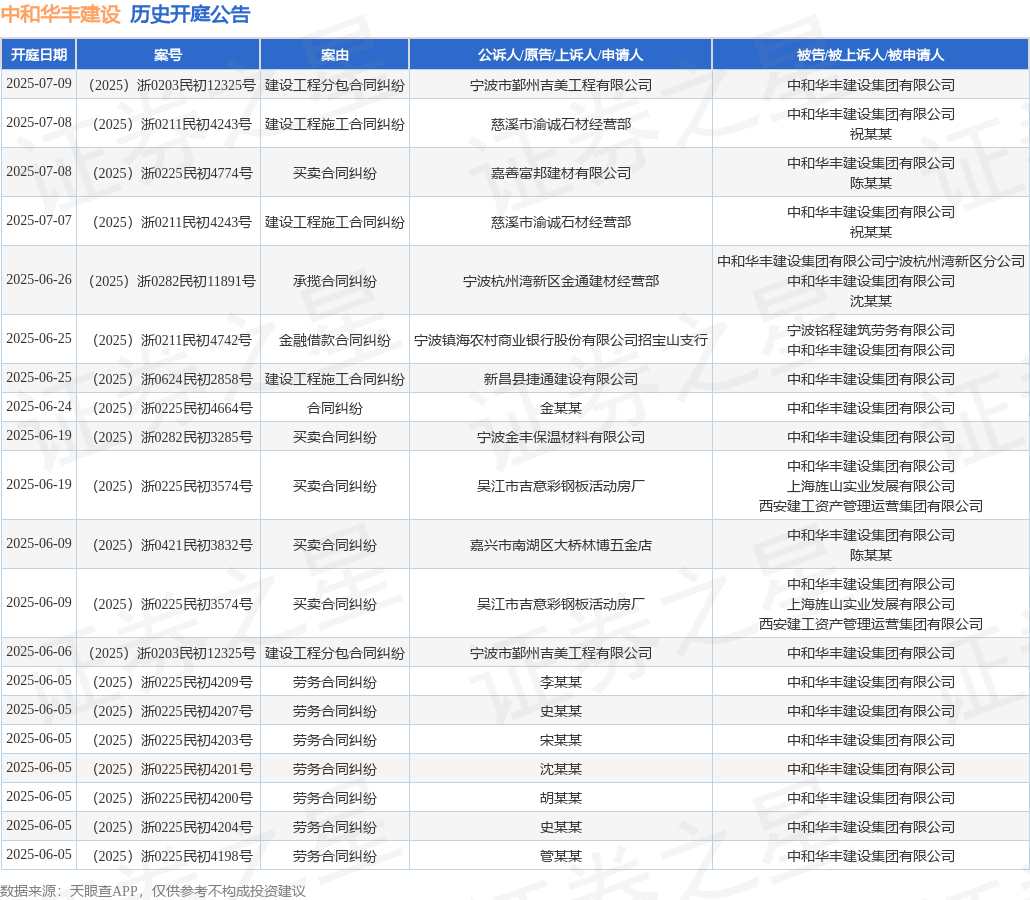The image size is (1030, 900).
Task: Click plaintiff 宋某某
Action: tap(560, 740)
